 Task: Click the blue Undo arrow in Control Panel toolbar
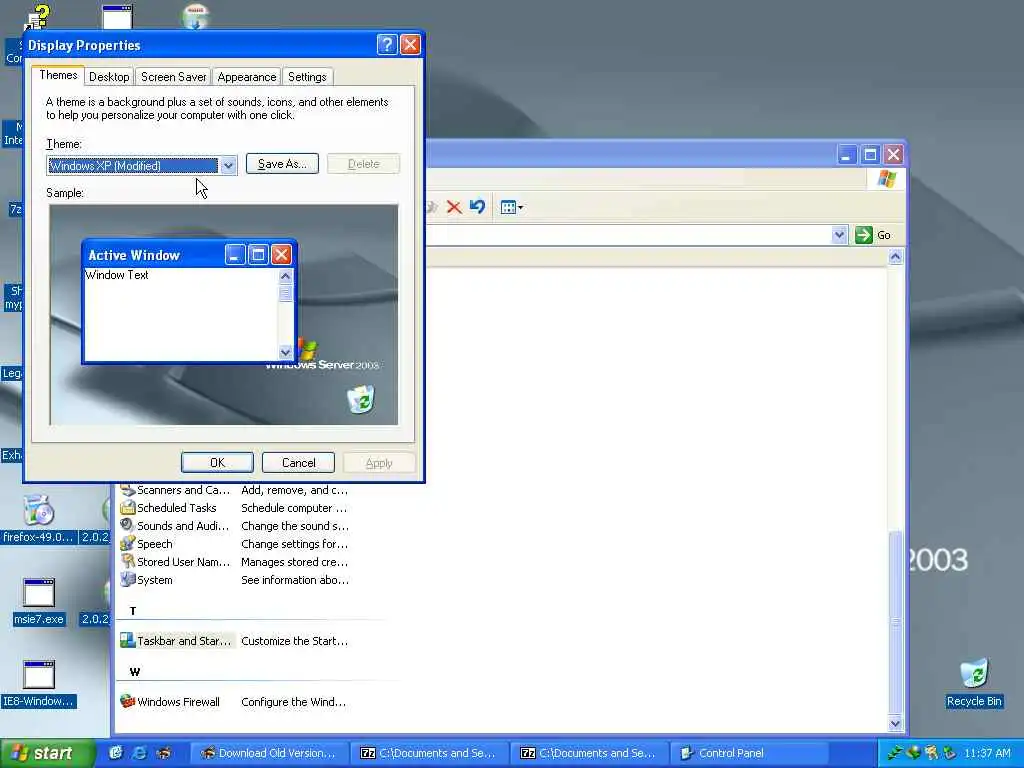477,207
